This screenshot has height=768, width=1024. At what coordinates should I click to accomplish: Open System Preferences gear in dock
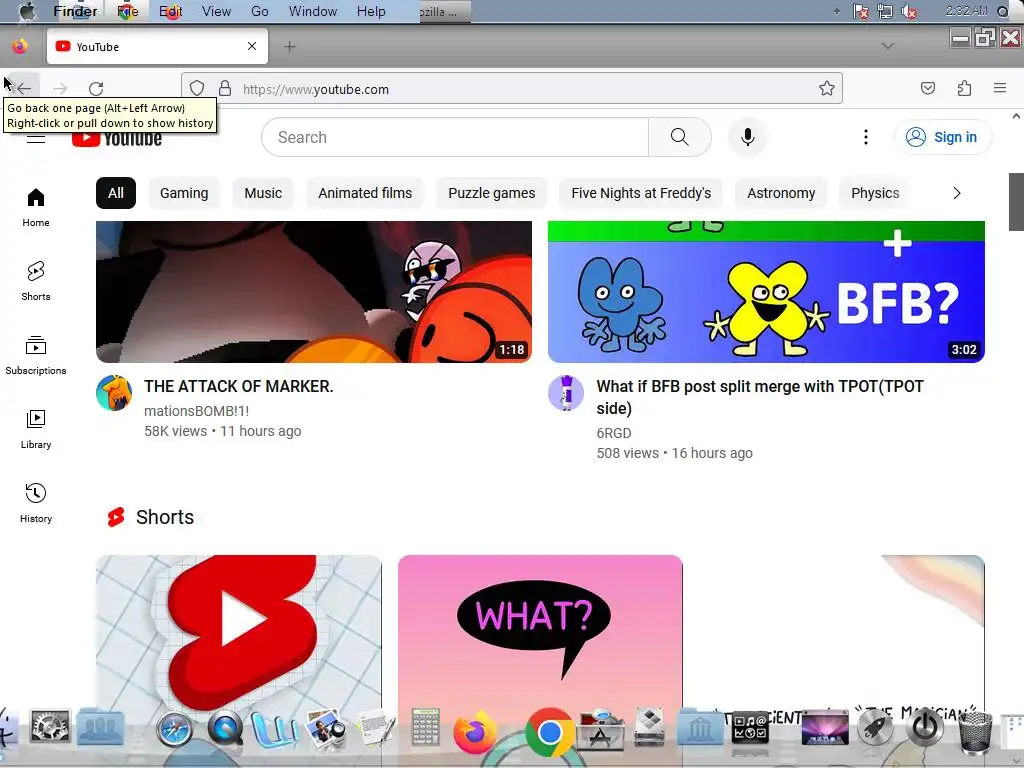click(x=50, y=728)
